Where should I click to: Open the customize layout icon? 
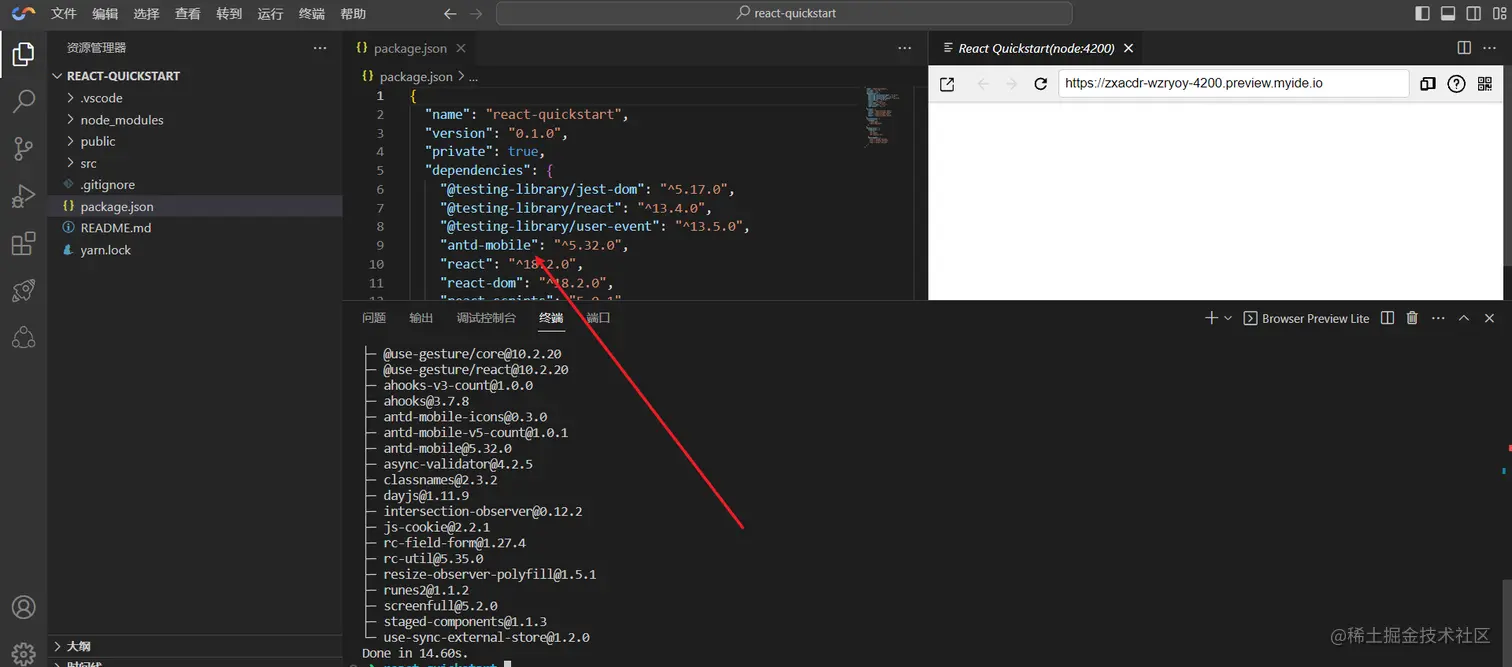1499,14
